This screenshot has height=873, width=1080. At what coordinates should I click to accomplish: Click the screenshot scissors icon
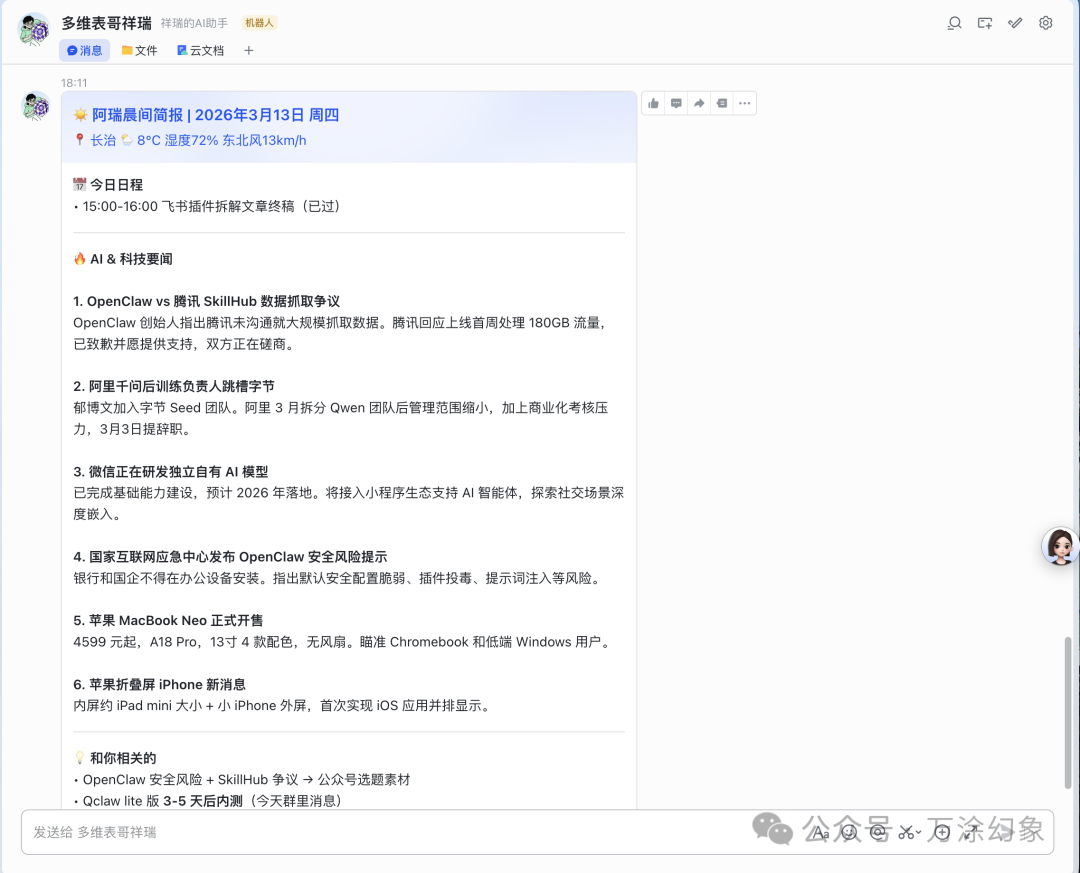pyautogui.click(x=905, y=832)
